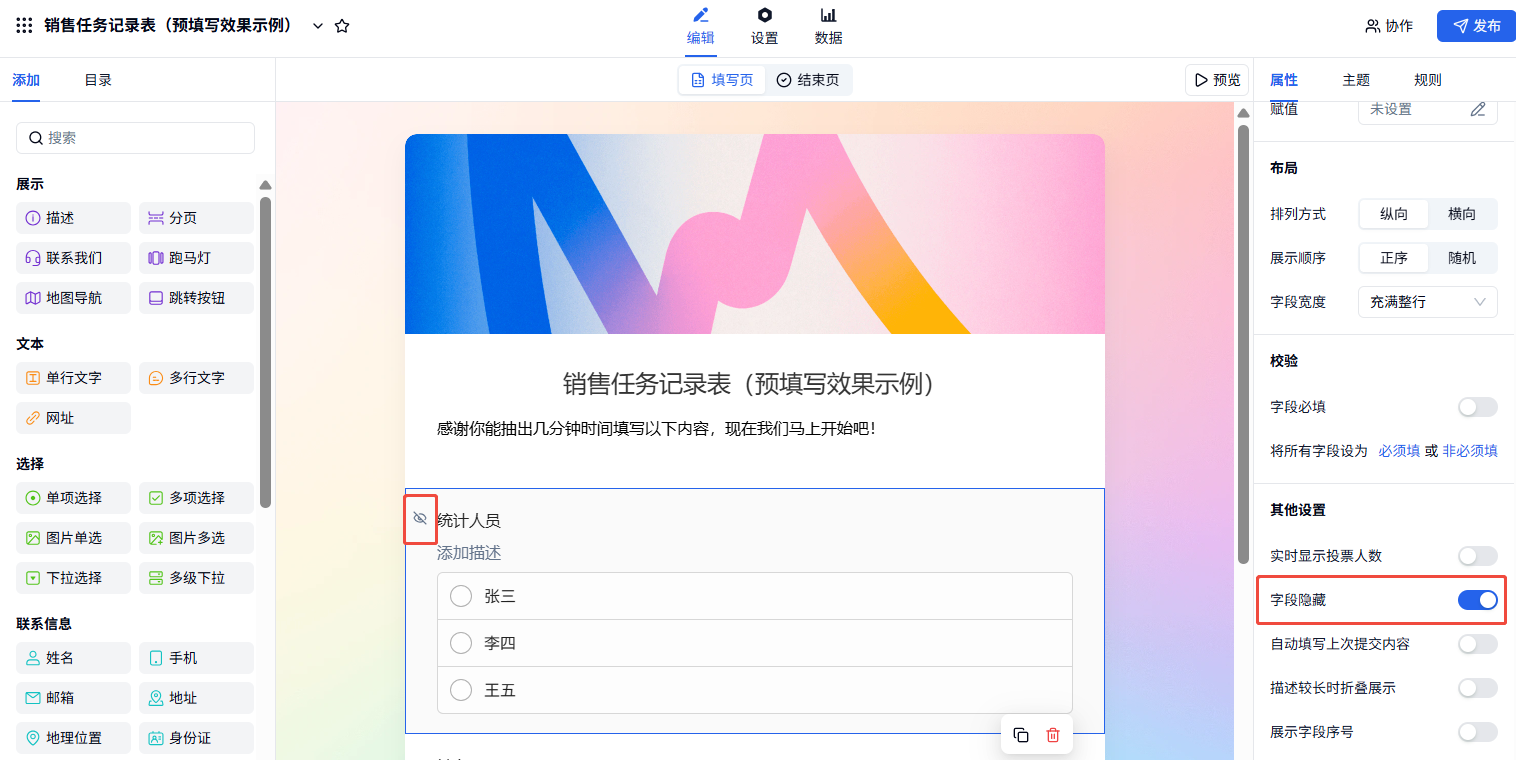Enable 展示字段序号 switch
Viewport: 1516px width, 760px height.
(x=1478, y=732)
